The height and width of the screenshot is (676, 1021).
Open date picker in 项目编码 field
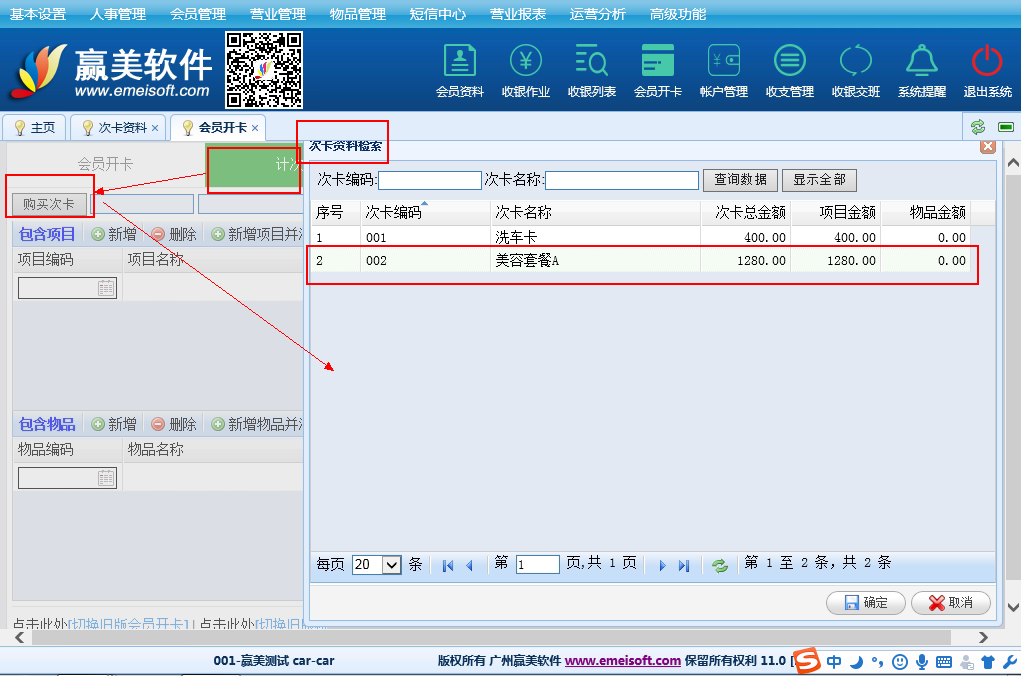pyautogui.click(x=106, y=288)
